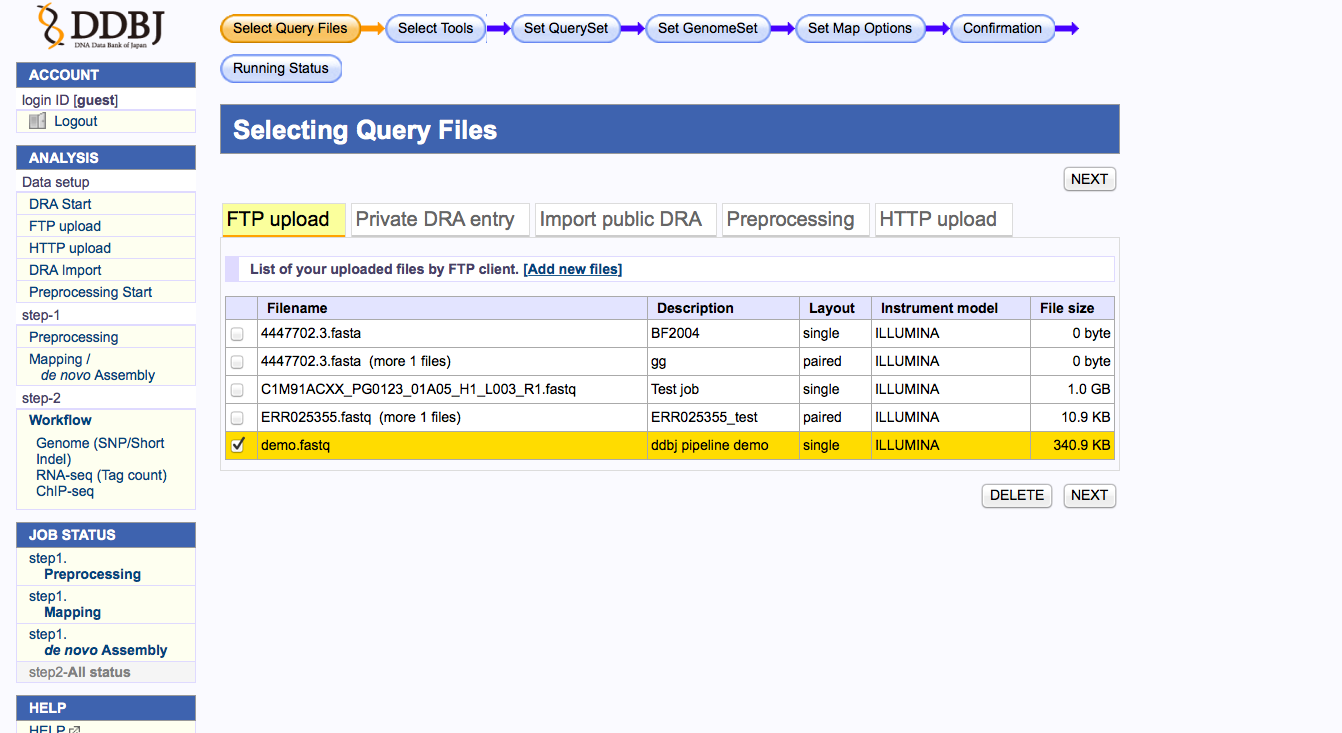Screen dimensions: 1342x733
Task: Sort by the File size column header
Action: click(x=1067, y=308)
